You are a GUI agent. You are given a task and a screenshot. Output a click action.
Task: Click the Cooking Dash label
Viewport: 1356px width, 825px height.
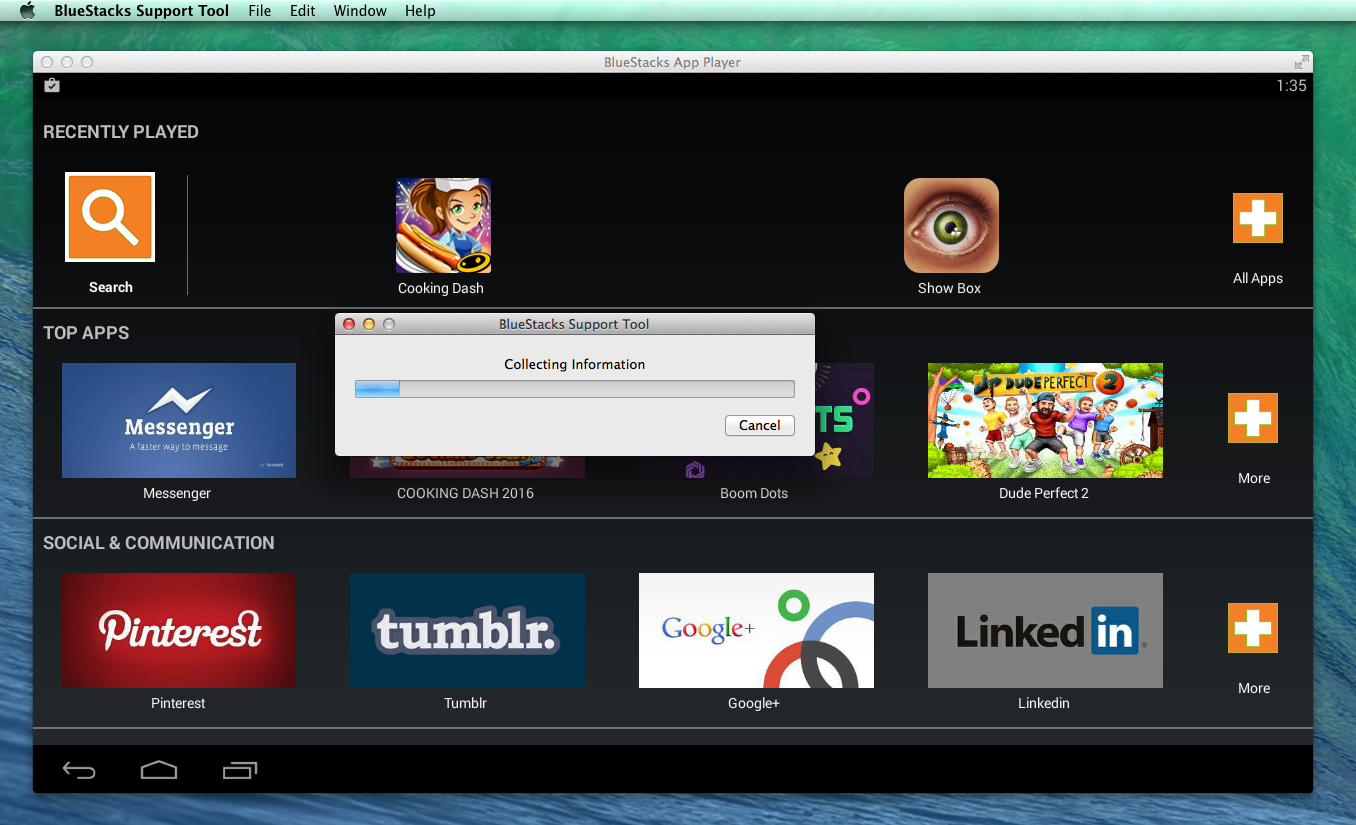pyautogui.click(x=441, y=288)
